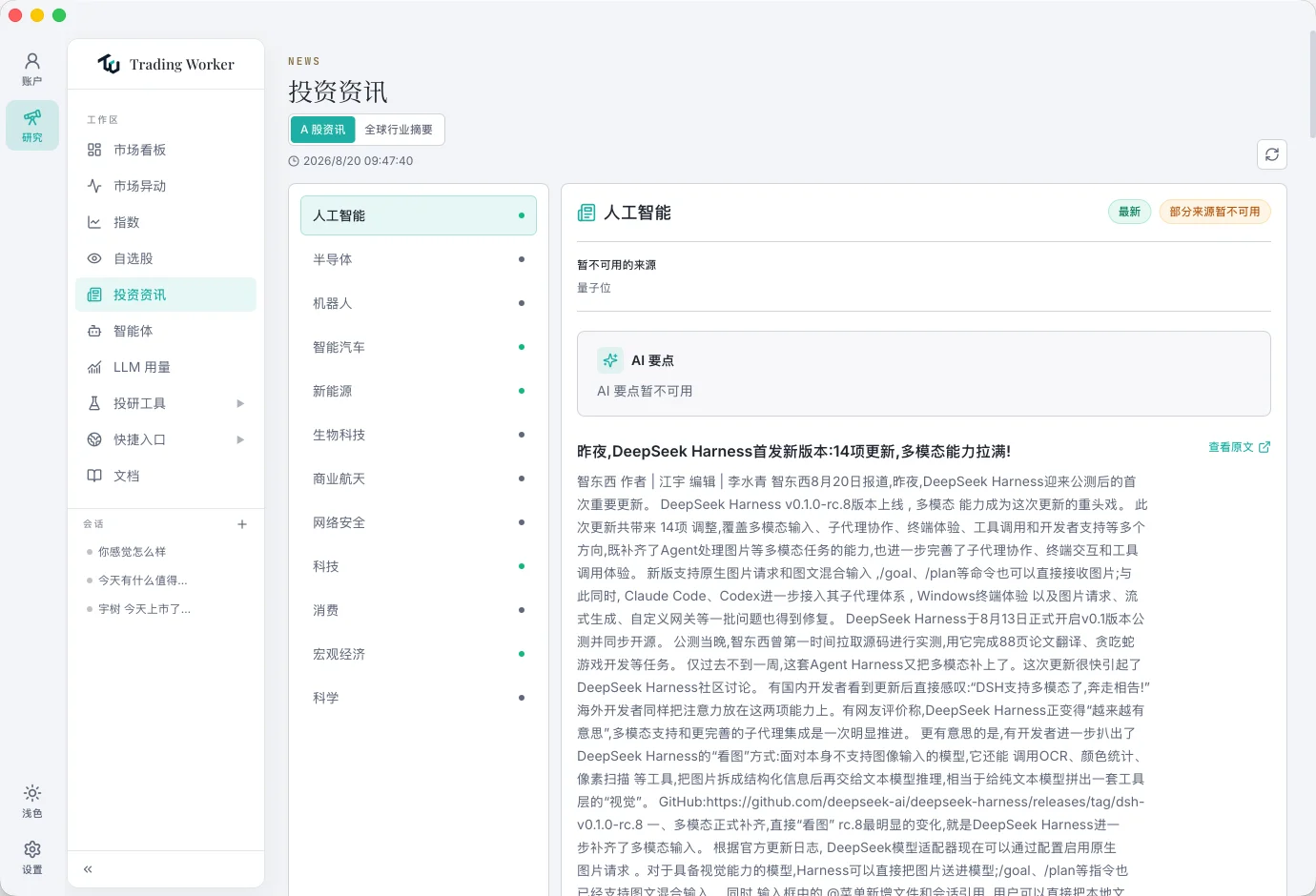
Task: Click the 智能体 robot icon
Action: (x=94, y=331)
